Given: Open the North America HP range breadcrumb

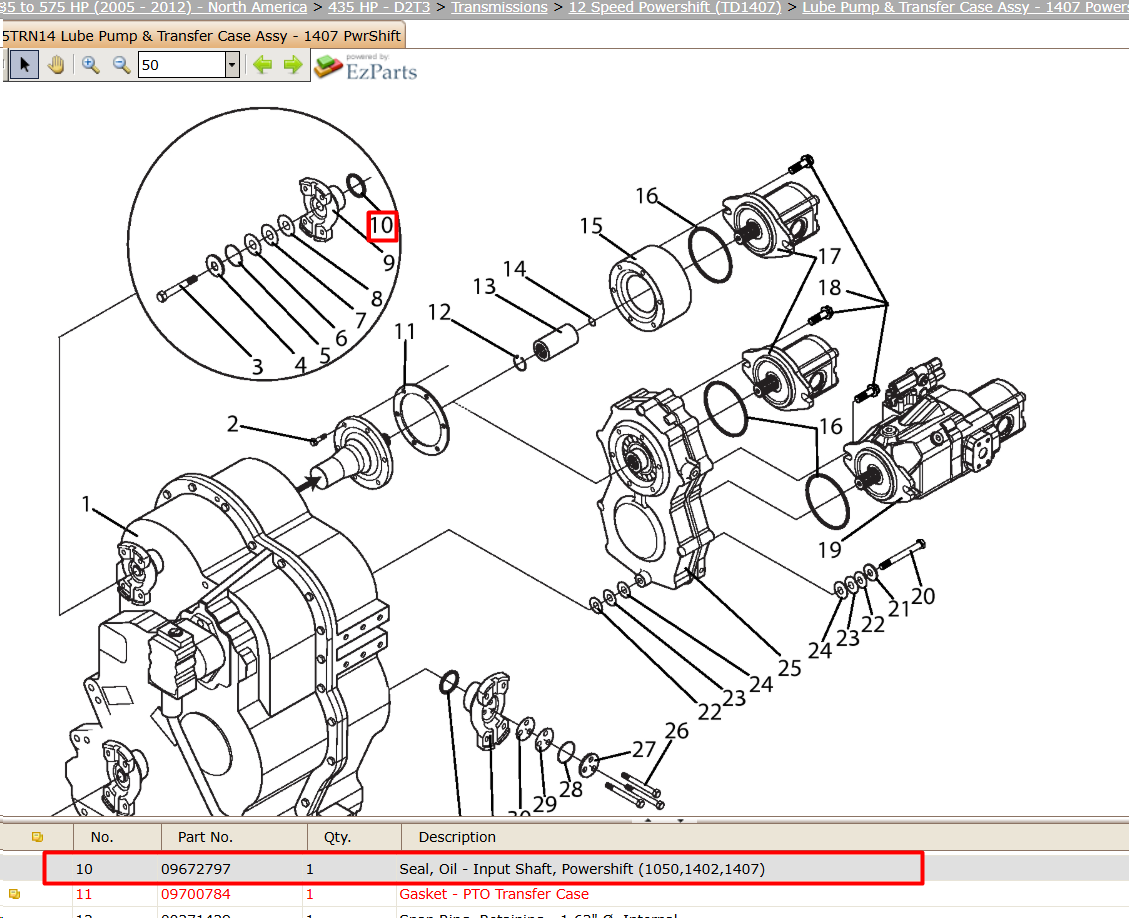Looking at the screenshot, I should [153, 7].
